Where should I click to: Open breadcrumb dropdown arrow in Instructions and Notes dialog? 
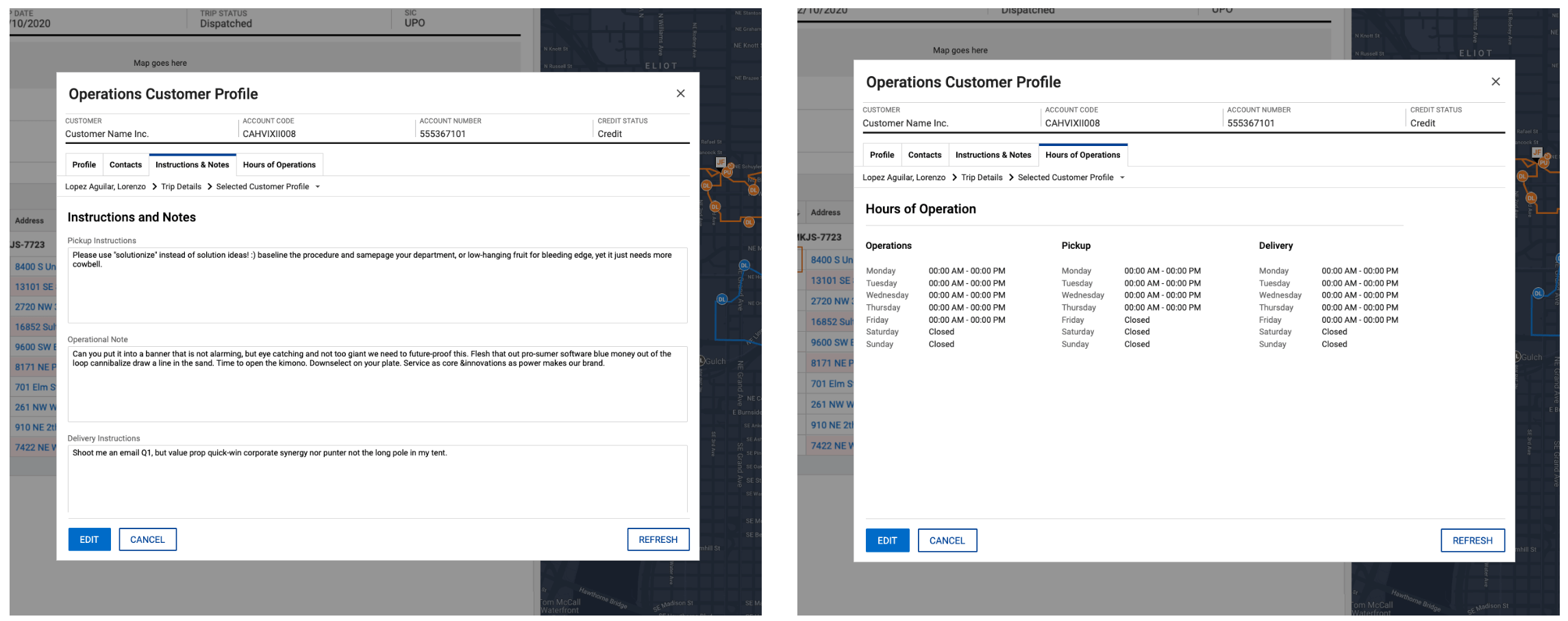317,186
